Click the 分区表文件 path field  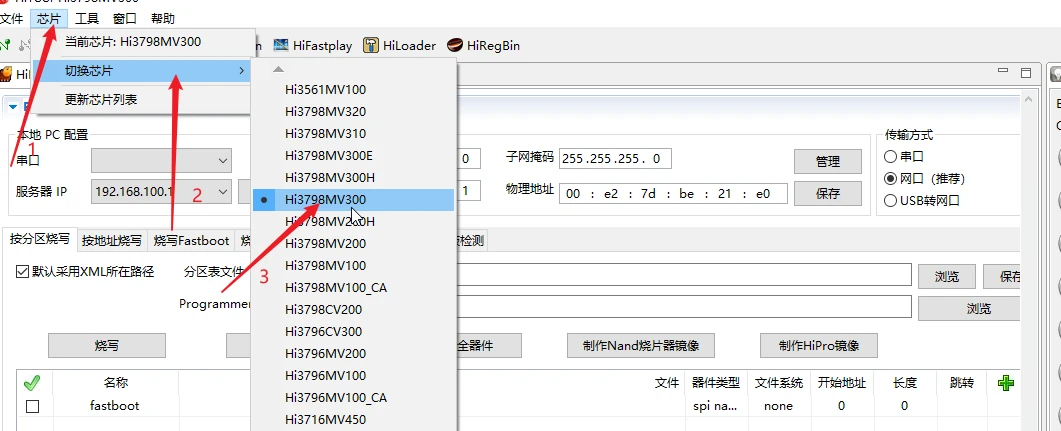(682, 275)
